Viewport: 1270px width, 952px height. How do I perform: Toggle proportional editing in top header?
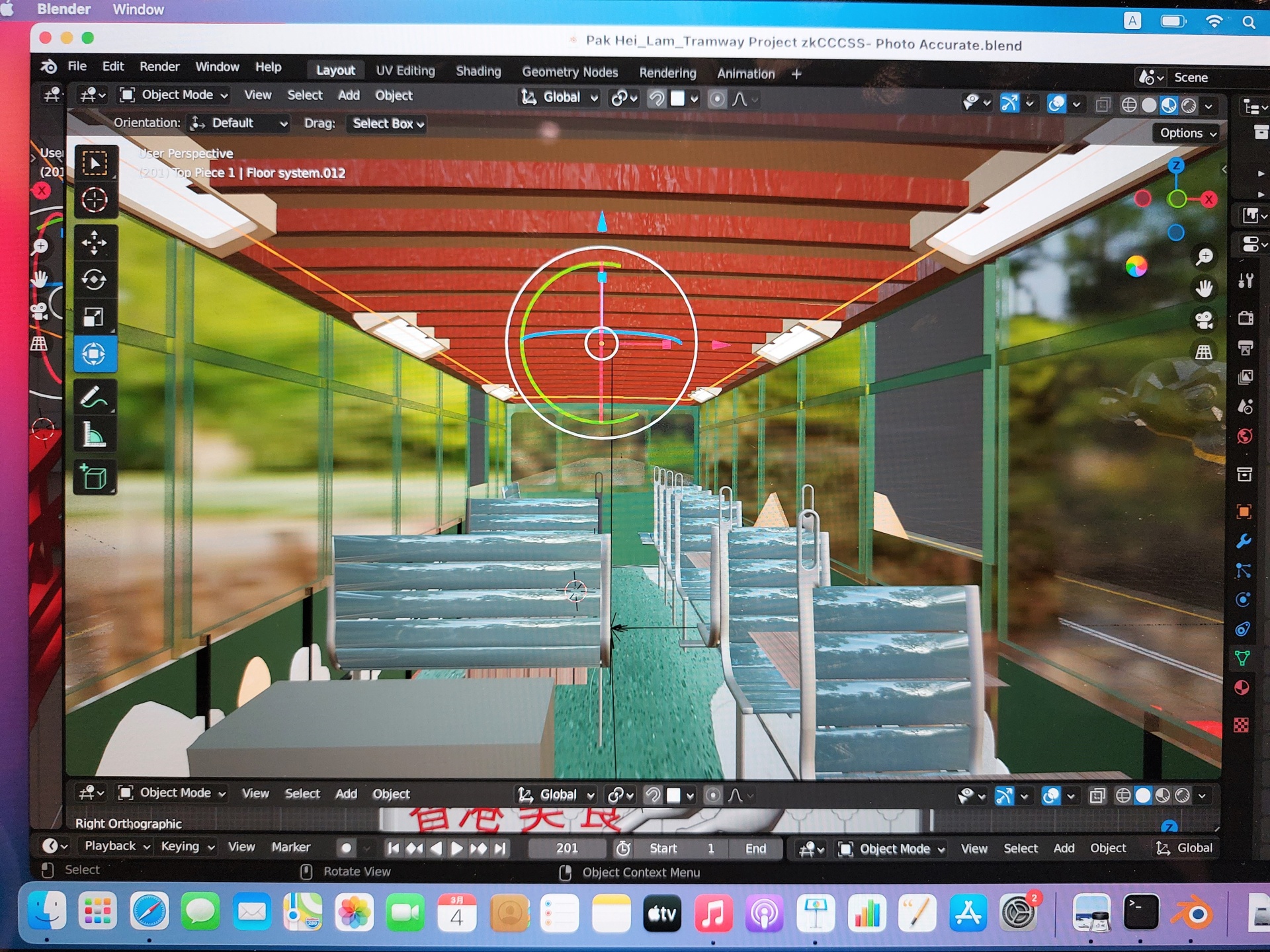pyautogui.click(x=716, y=99)
